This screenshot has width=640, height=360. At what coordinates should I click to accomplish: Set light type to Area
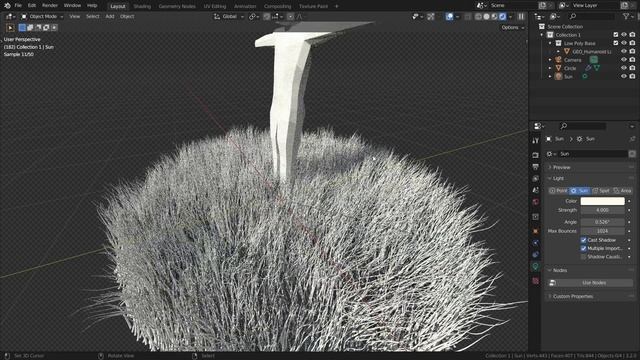622,191
